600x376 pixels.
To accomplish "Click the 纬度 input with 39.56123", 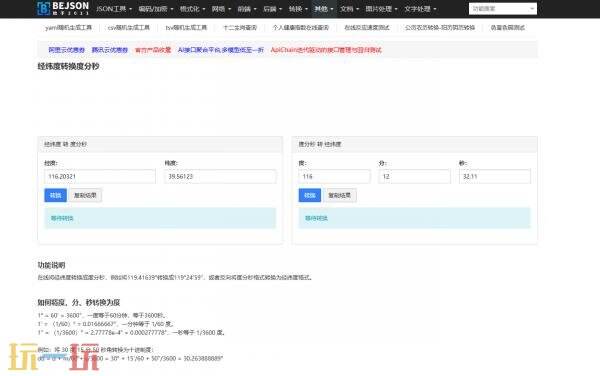I will pos(220,176).
